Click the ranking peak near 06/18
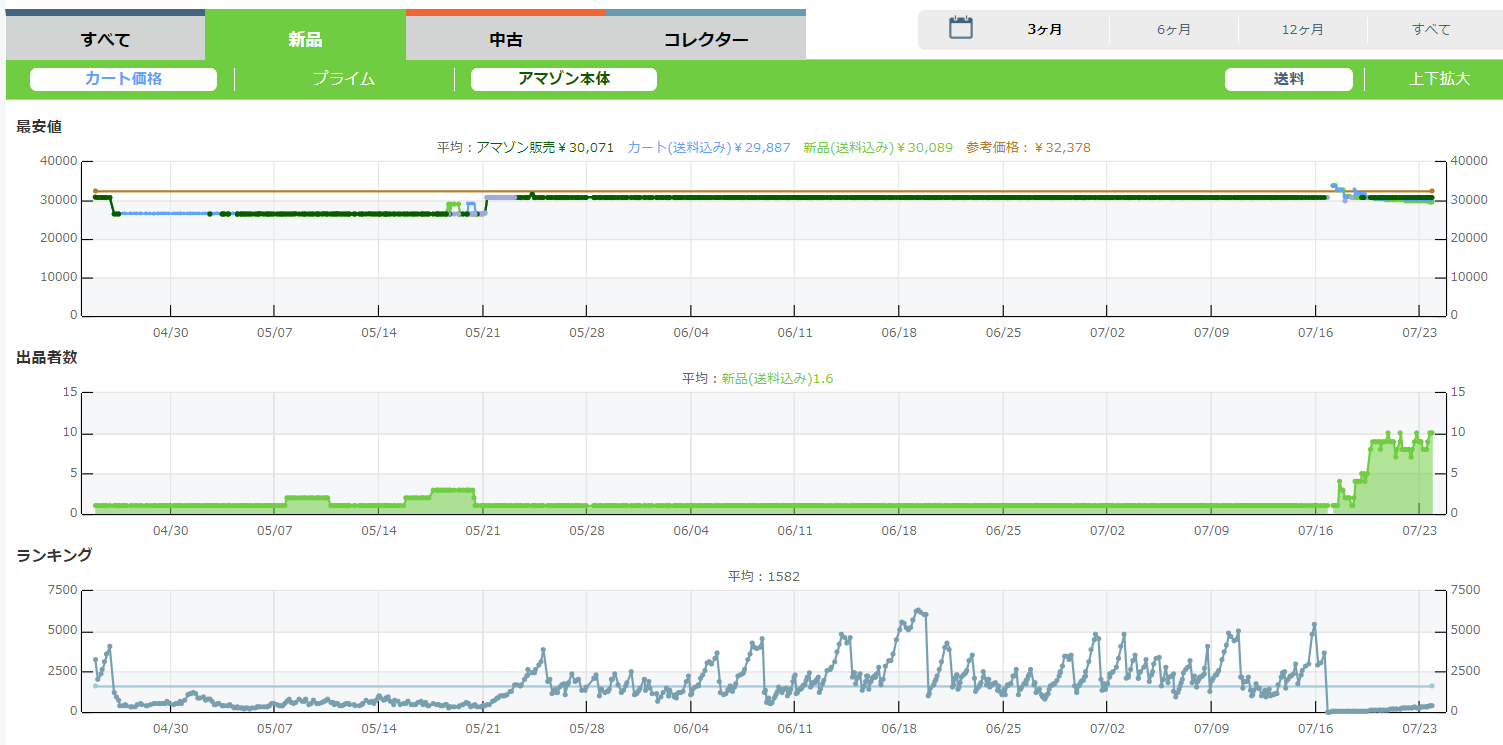The image size is (1503, 745). 917,609
